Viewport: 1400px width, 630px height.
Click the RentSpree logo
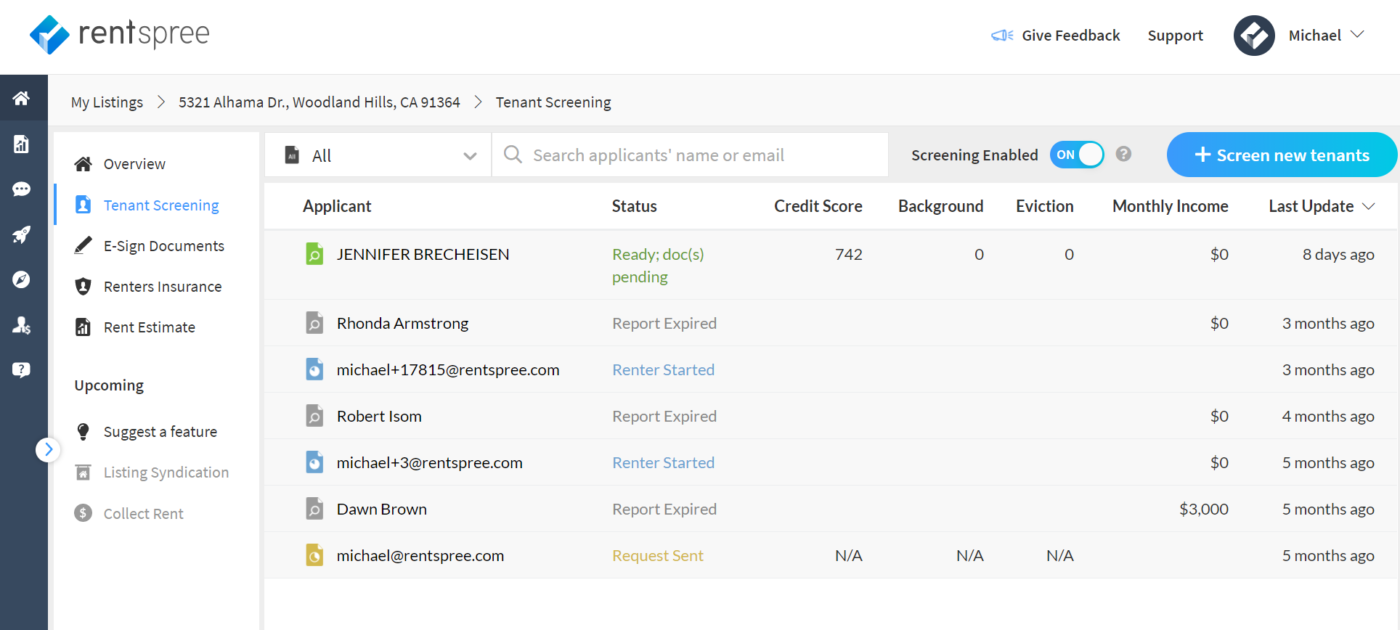pyautogui.click(x=120, y=35)
